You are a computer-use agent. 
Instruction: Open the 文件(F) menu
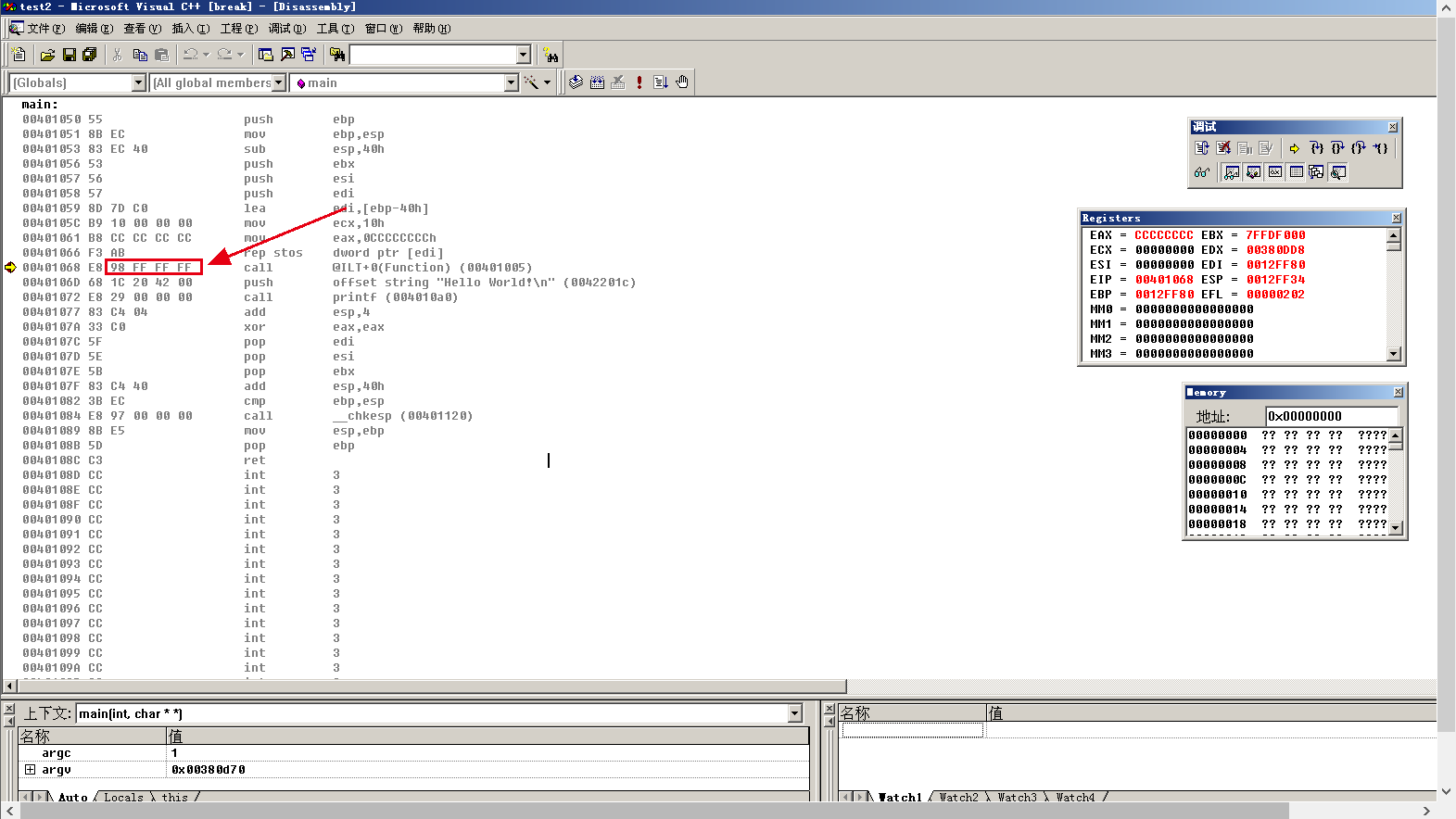(x=45, y=29)
